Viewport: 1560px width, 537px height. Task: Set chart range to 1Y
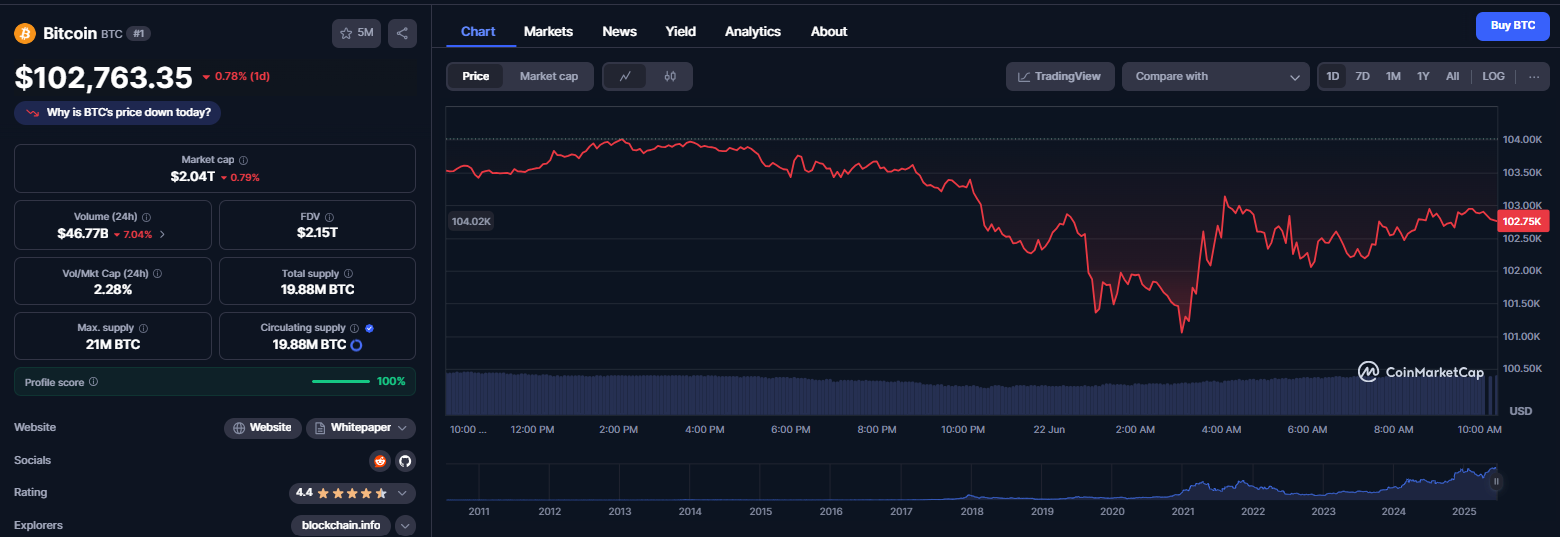1423,76
